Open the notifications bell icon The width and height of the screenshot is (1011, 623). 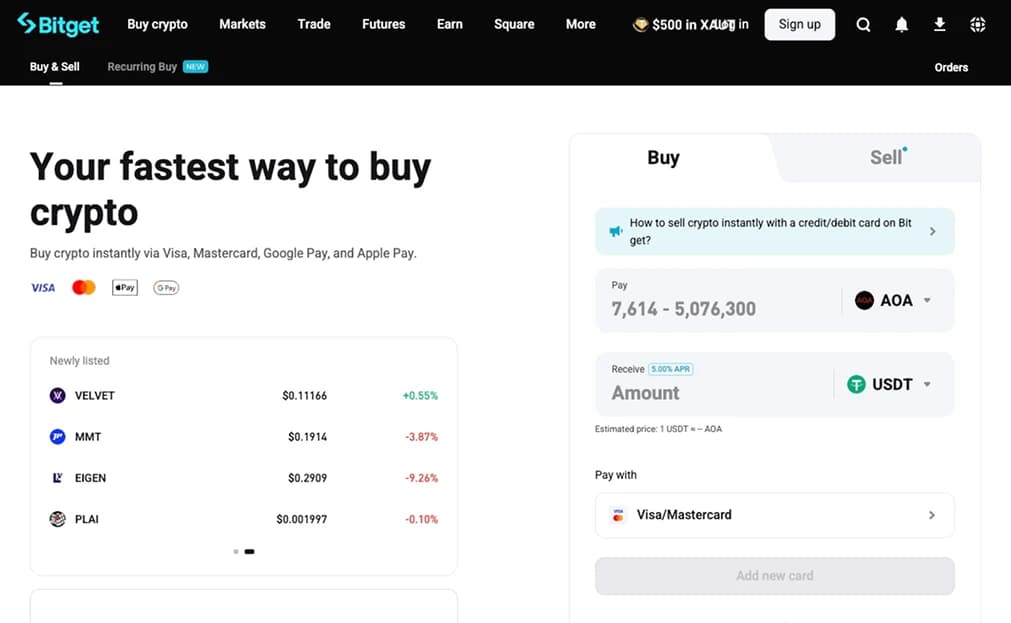point(901,25)
